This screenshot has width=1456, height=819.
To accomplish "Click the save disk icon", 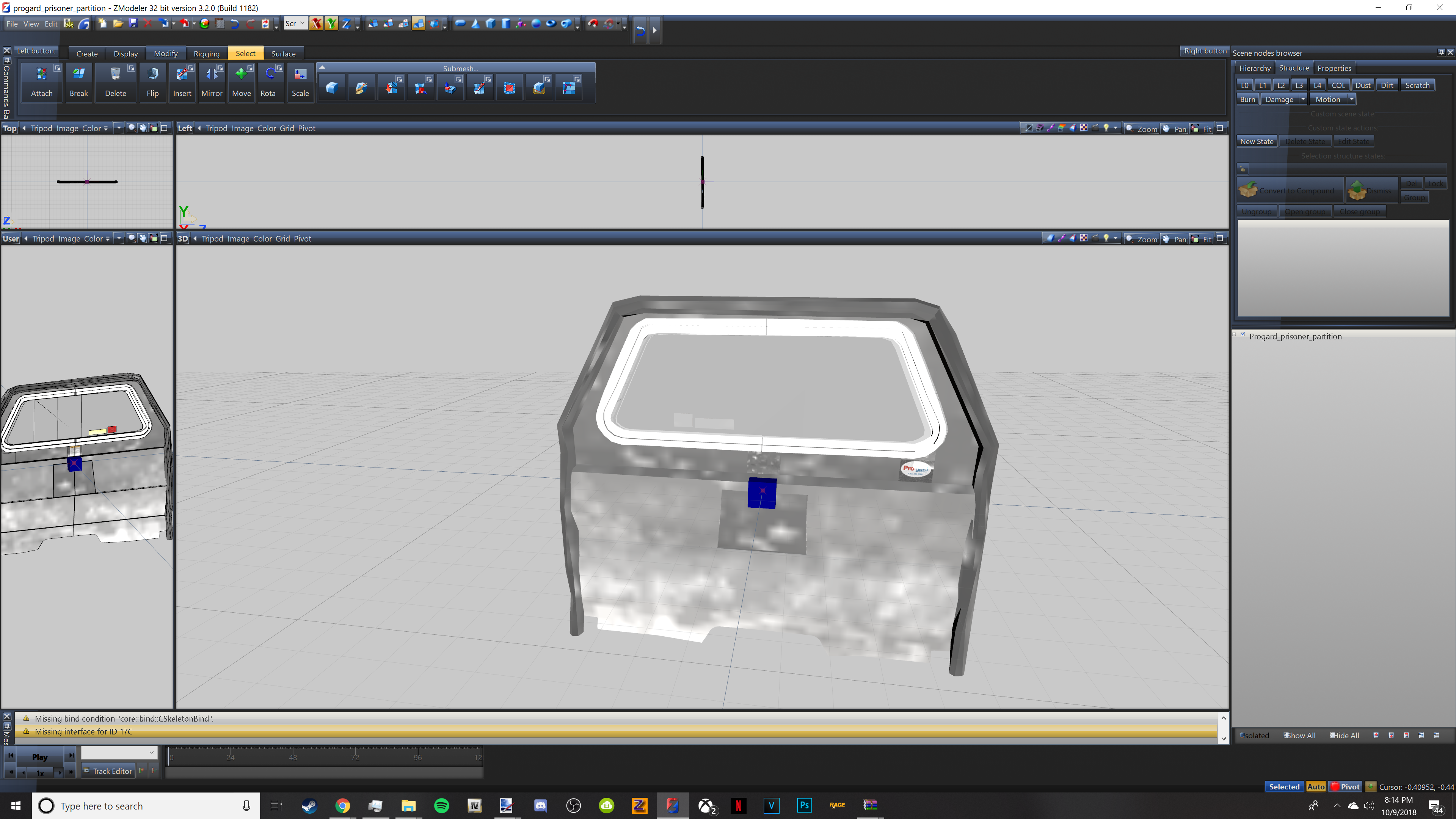I will [133, 23].
